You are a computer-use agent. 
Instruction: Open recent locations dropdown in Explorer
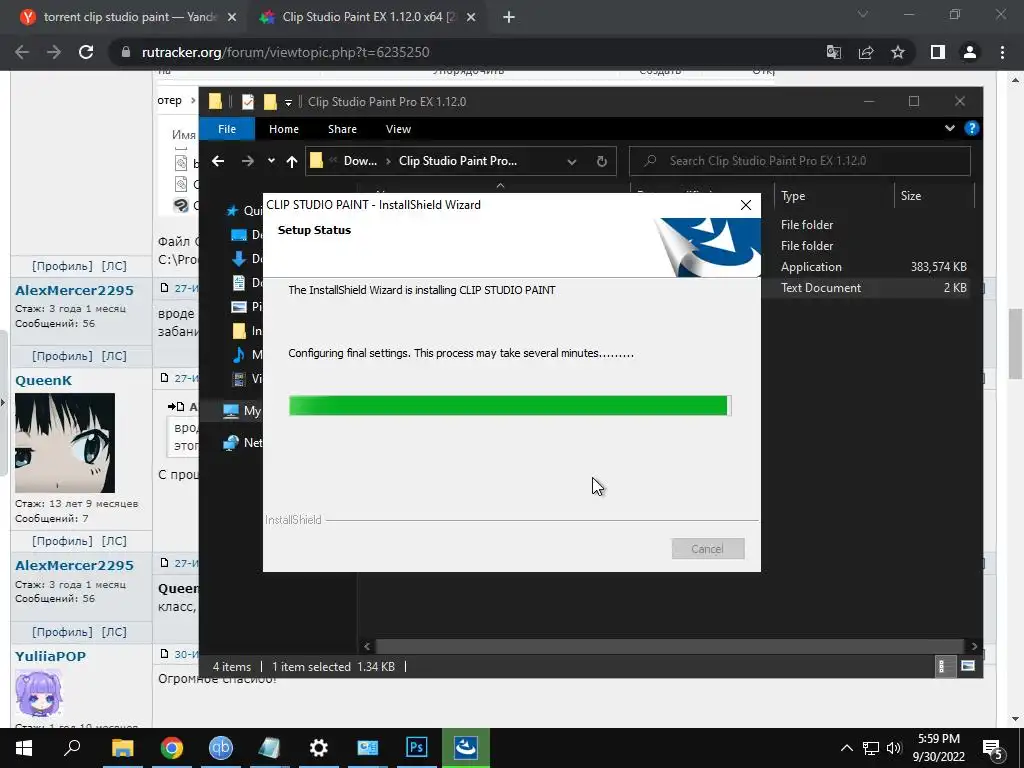[x=271, y=161]
